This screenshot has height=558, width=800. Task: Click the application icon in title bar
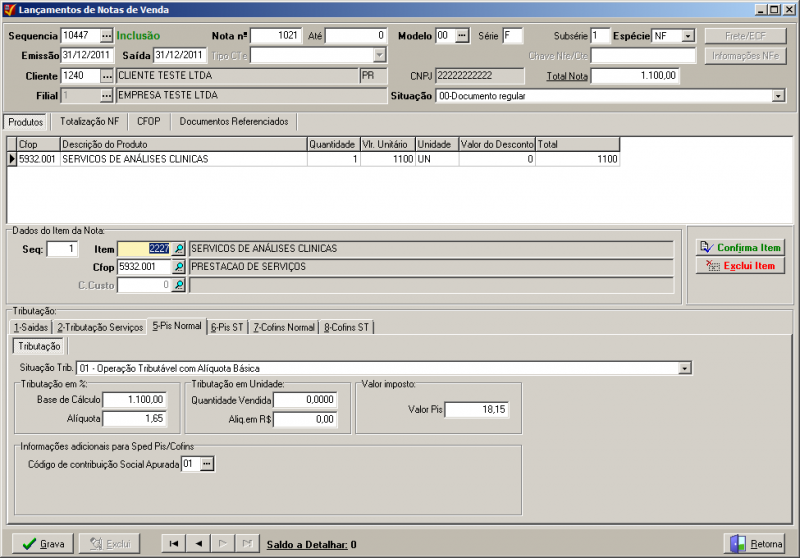click(10, 10)
